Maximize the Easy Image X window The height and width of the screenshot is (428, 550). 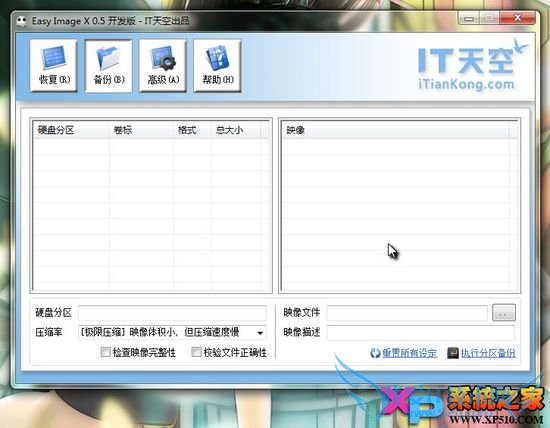pos(490,18)
